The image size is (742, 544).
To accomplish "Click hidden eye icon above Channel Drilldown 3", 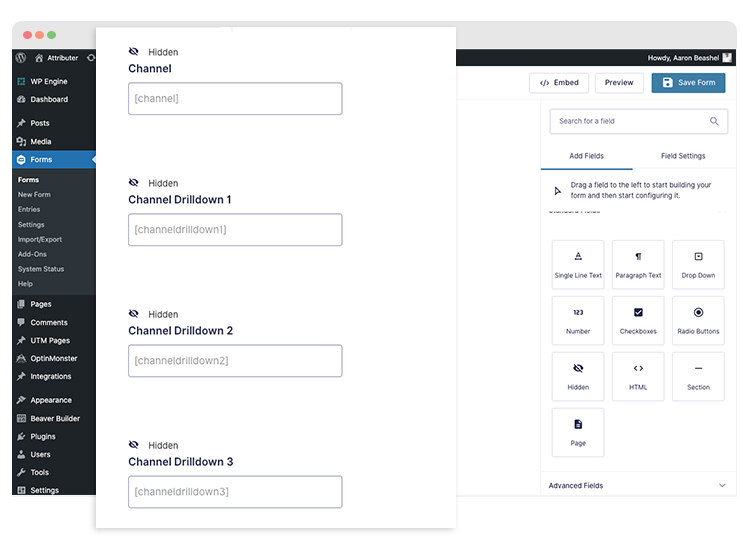I will (x=134, y=444).
